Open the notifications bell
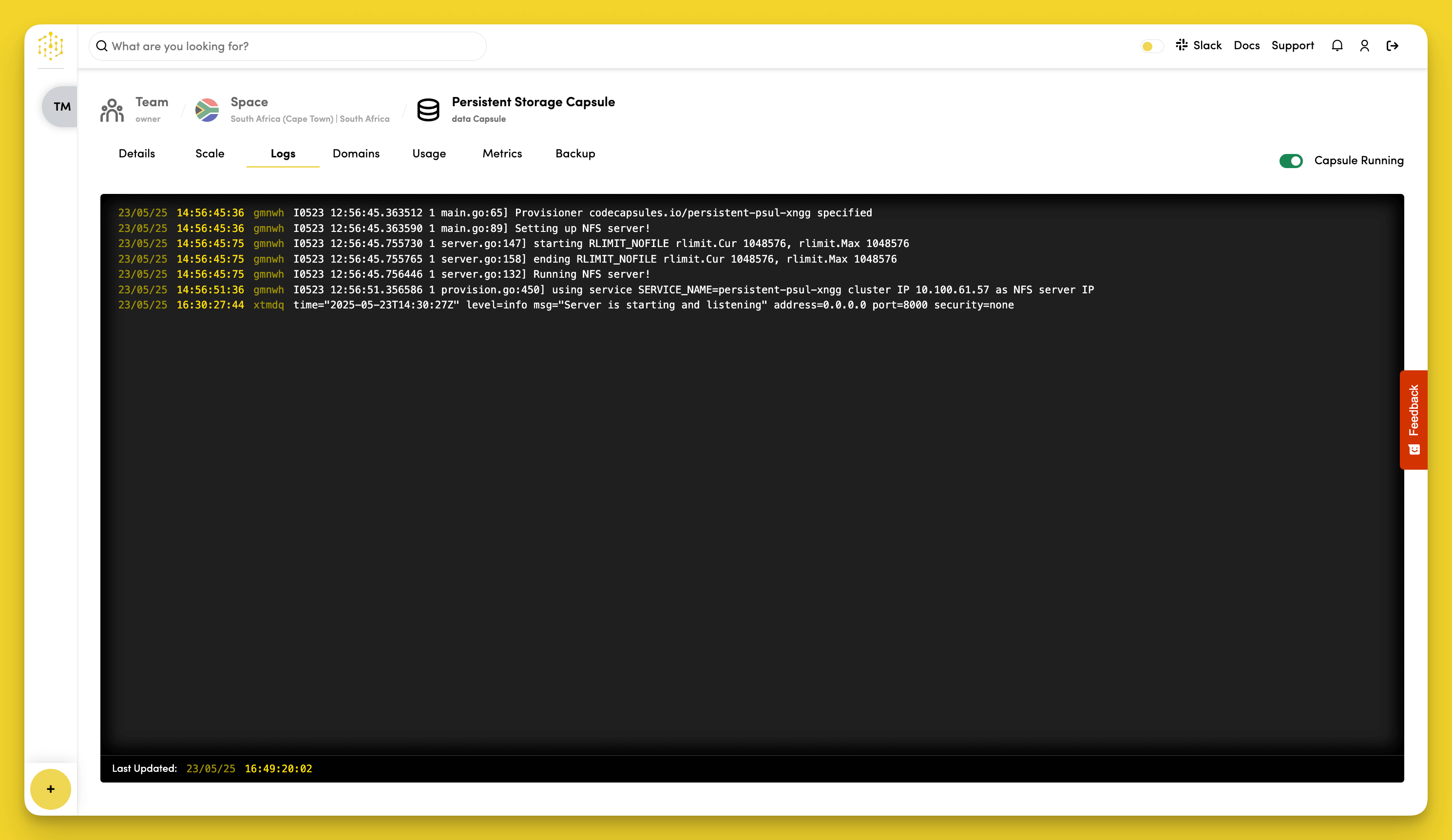 [1337, 45]
